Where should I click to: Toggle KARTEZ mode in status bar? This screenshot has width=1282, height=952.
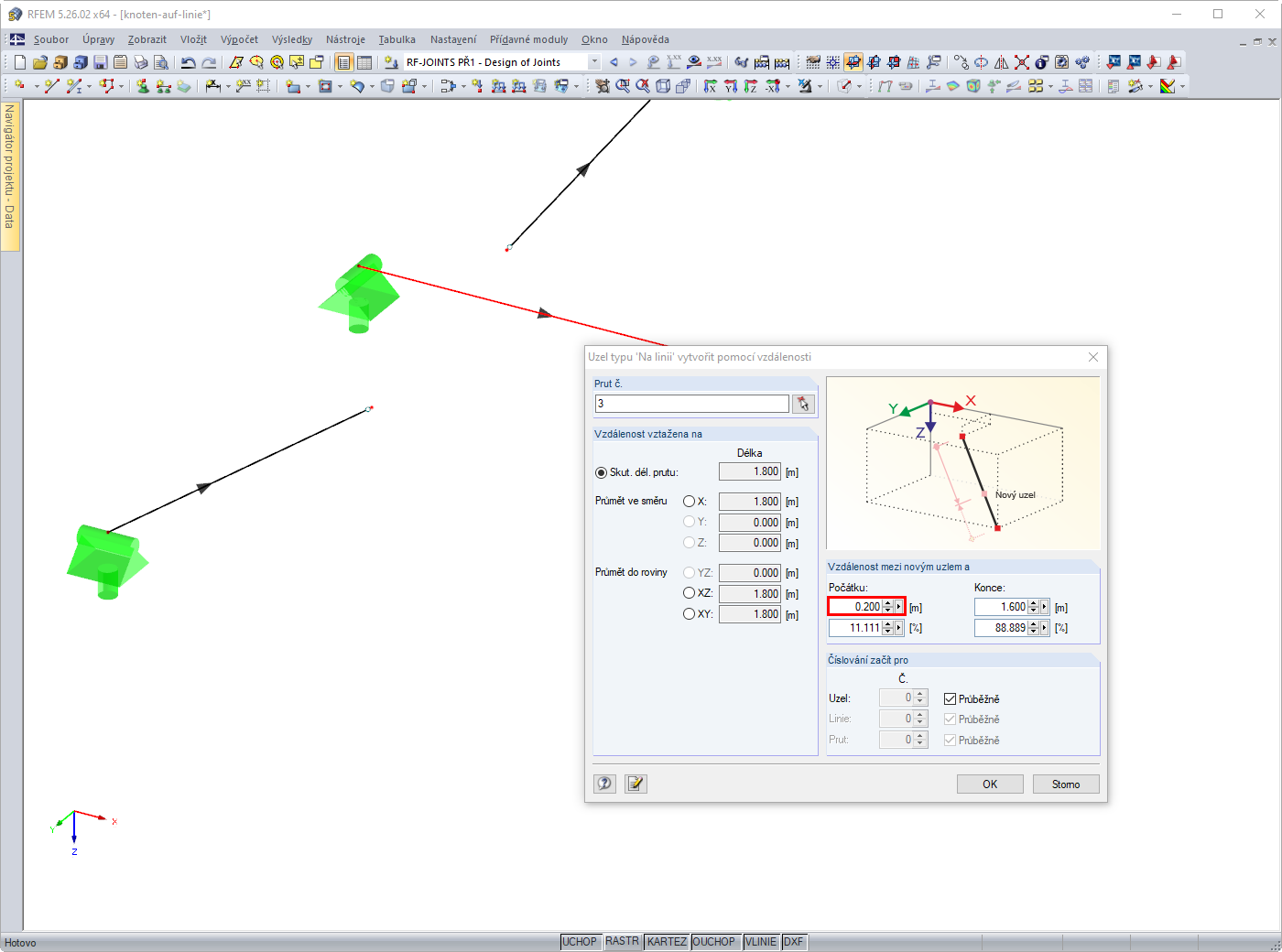667,942
